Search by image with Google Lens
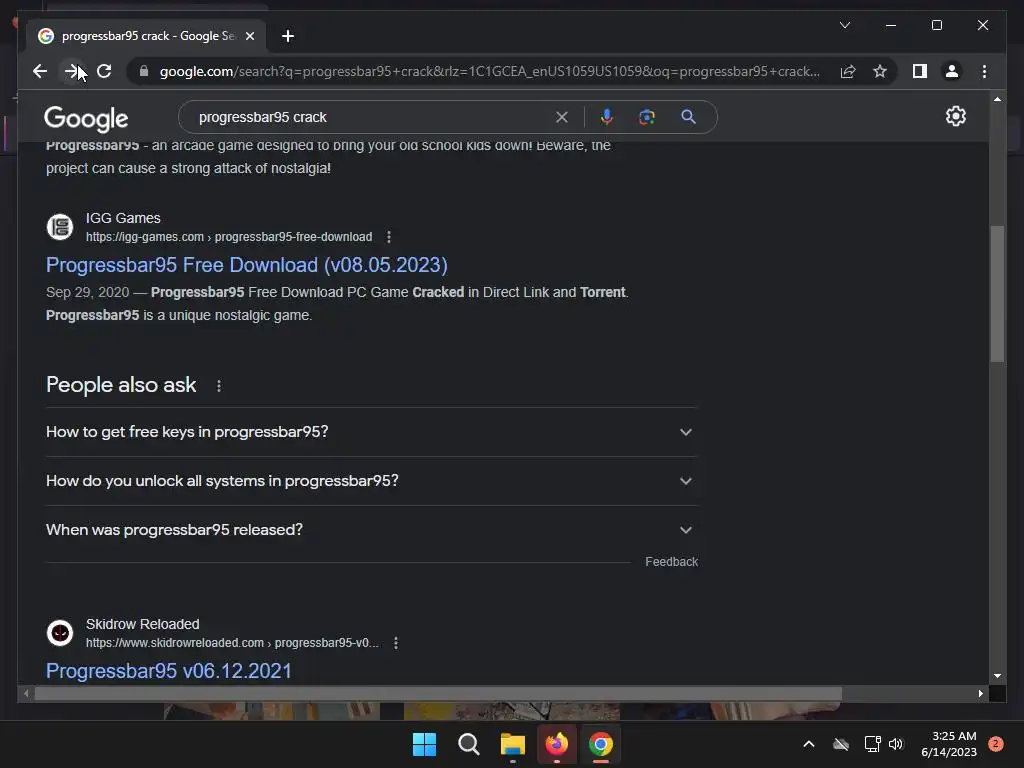1024x768 pixels. click(647, 117)
